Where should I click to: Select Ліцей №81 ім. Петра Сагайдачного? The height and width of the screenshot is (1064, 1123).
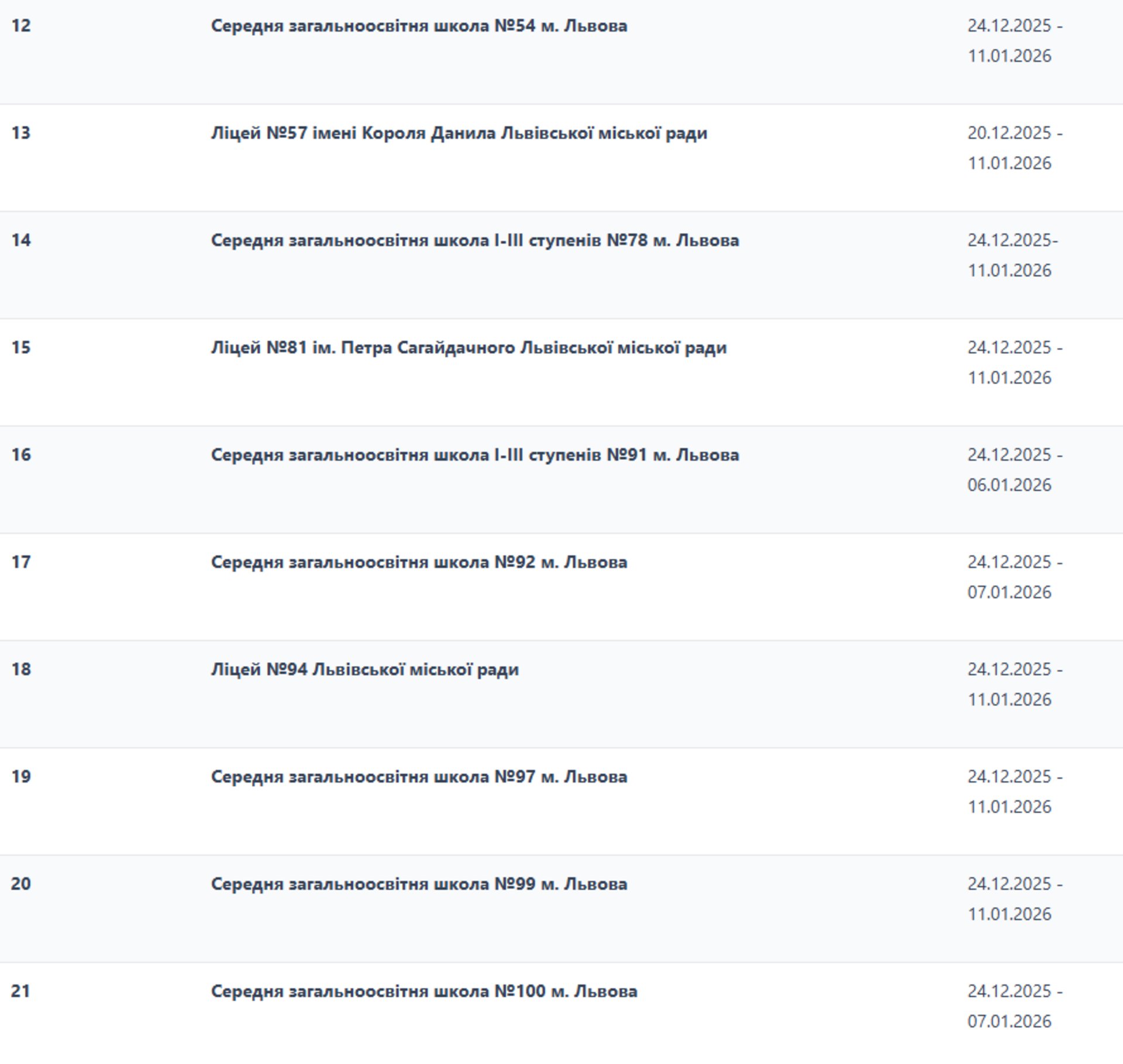click(469, 348)
